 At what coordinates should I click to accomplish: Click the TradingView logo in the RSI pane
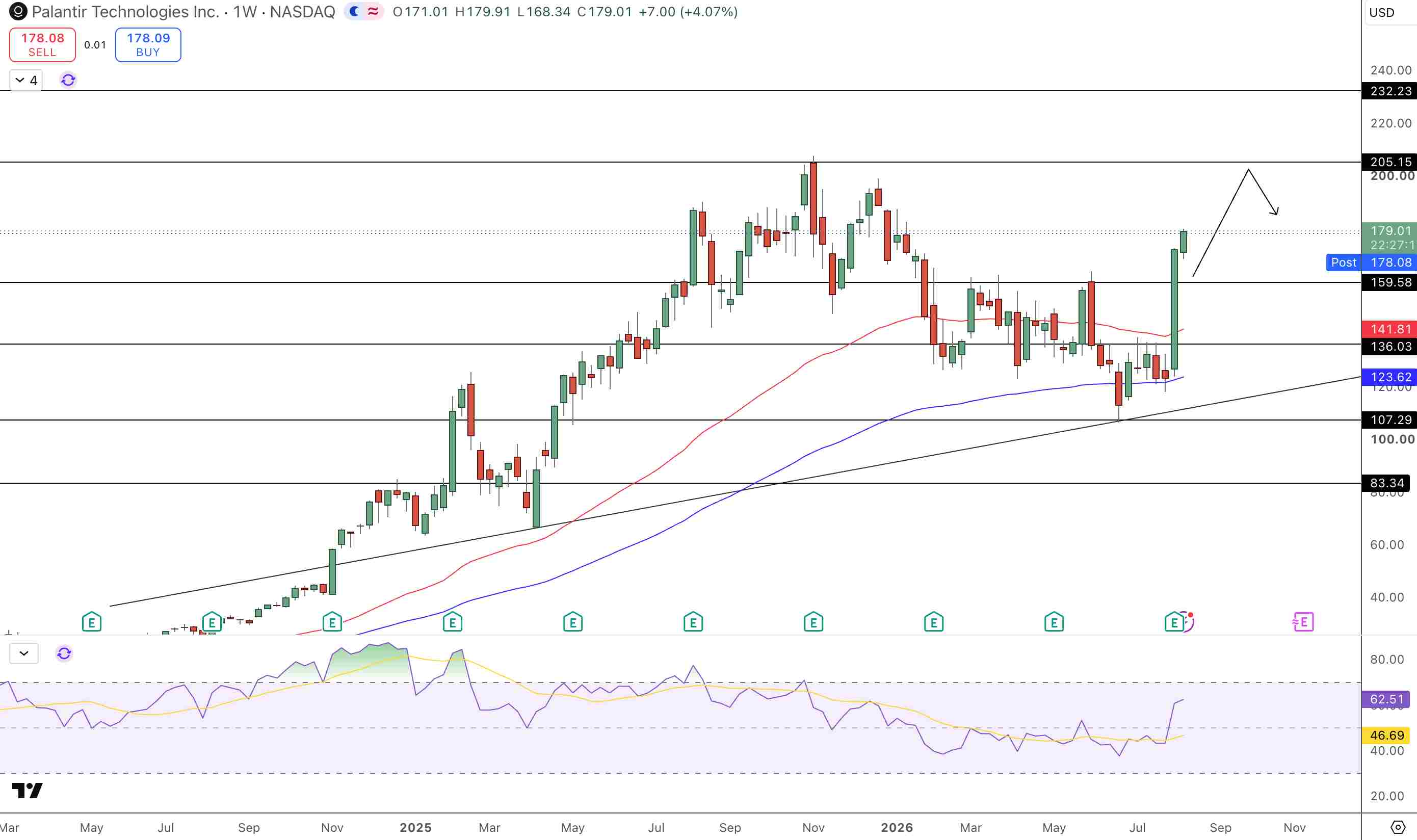(x=27, y=790)
